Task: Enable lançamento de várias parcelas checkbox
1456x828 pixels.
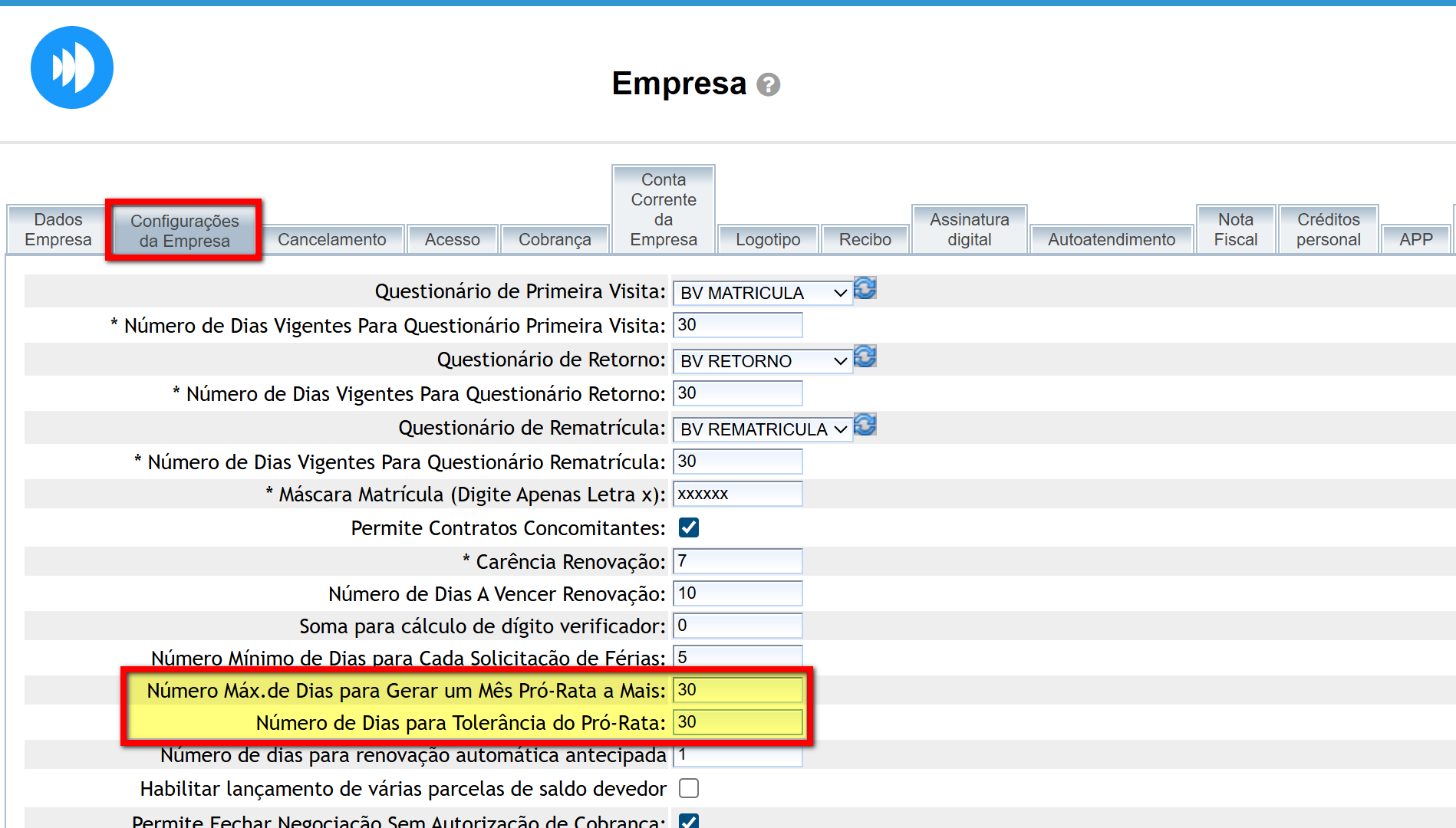Action: coord(689,788)
